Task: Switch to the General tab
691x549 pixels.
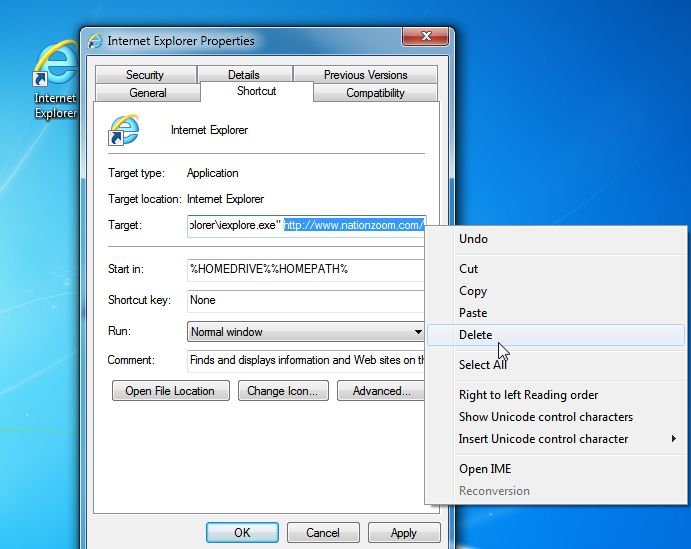Action: coord(148,93)
